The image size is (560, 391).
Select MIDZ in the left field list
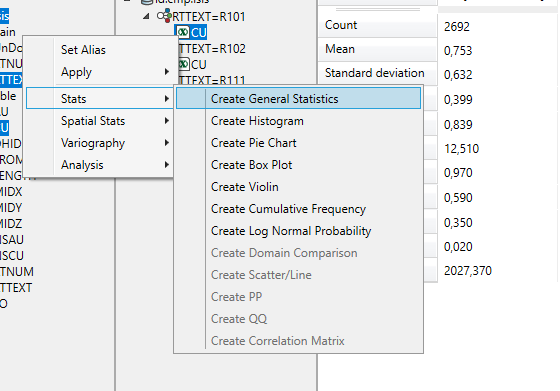click(x=11, y=224)
